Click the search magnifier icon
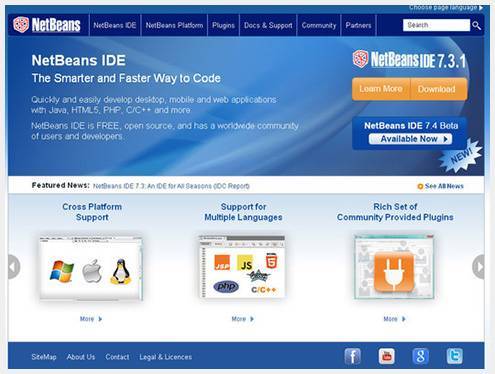The image size is (495, 374). [476, 25]
